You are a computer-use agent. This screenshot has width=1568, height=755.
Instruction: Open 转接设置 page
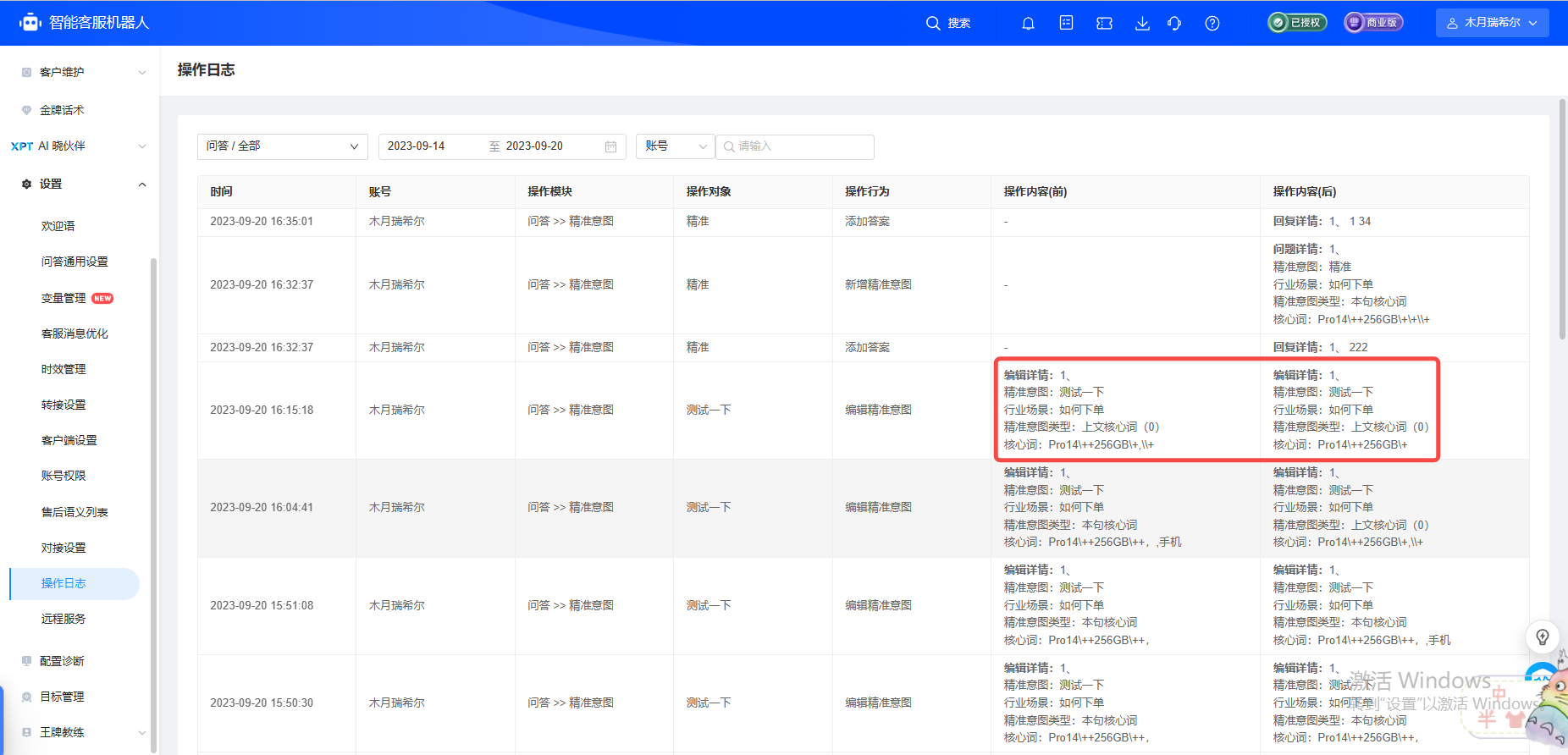63,405
